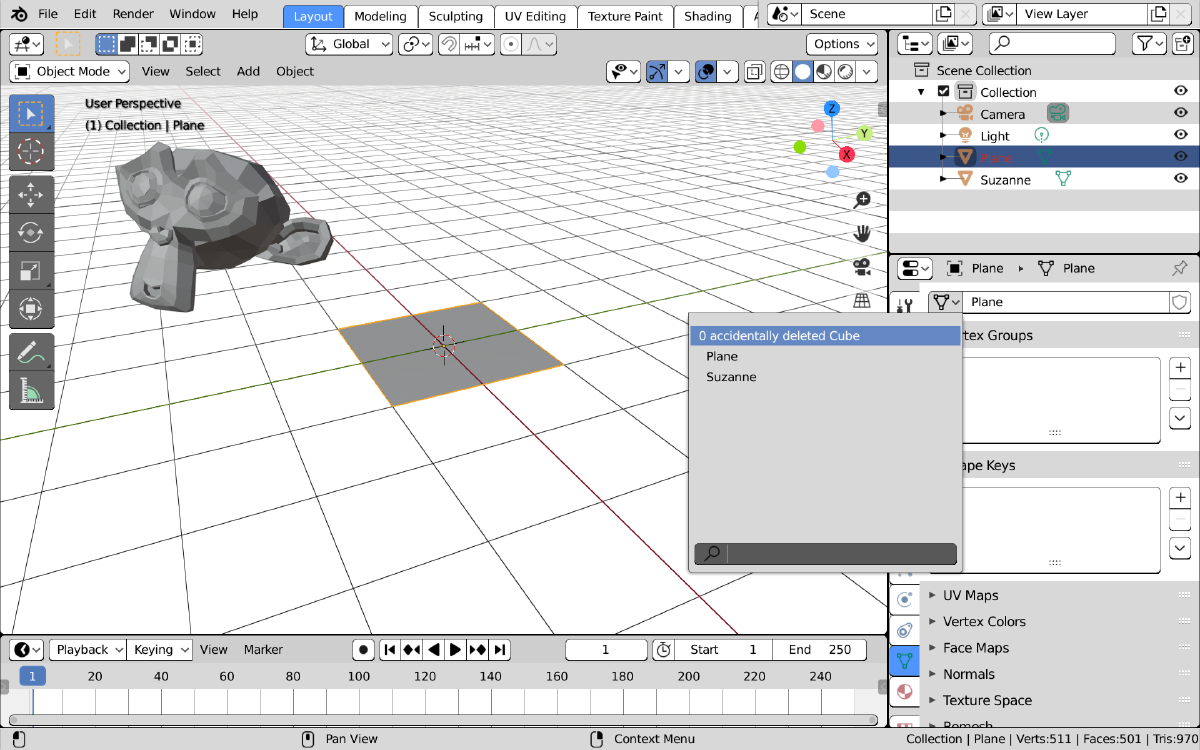1200x750 pixels.
Task: Switch to material preview shading
Action: point(824,71)
